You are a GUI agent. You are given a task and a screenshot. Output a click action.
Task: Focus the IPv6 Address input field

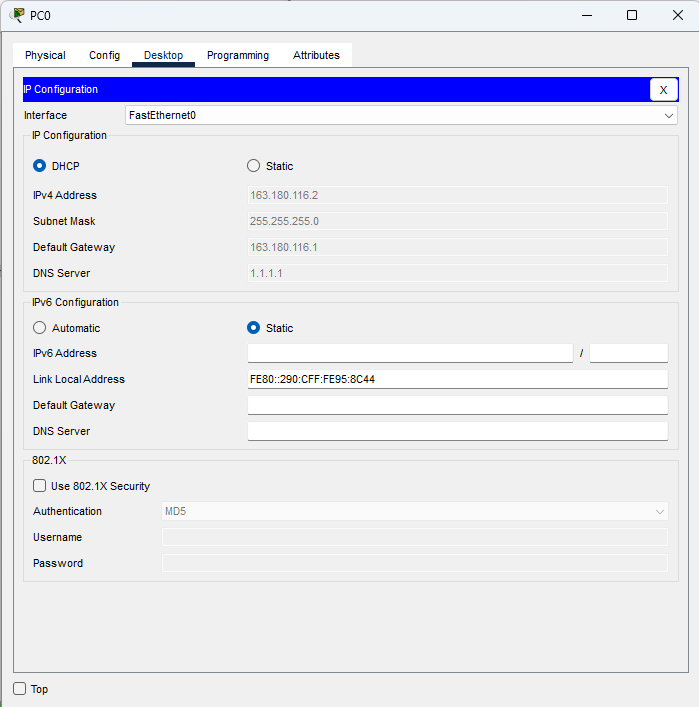pyautogui.click(x=410, y=353)
